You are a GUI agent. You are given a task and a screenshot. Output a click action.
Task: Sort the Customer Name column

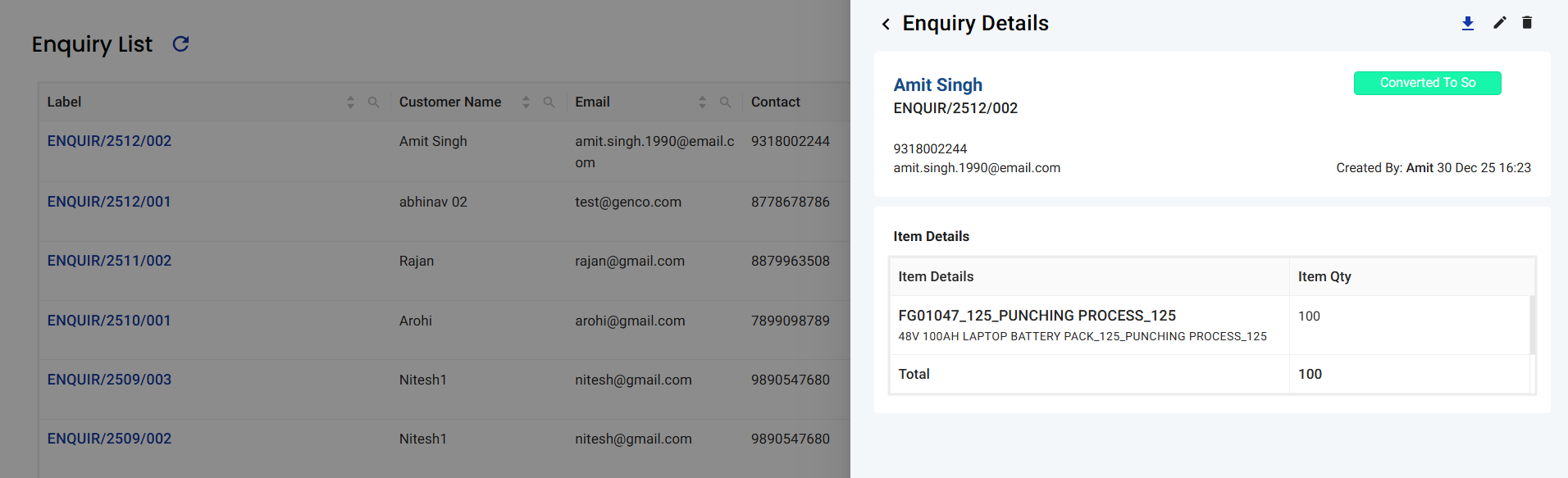coord(526,102)
